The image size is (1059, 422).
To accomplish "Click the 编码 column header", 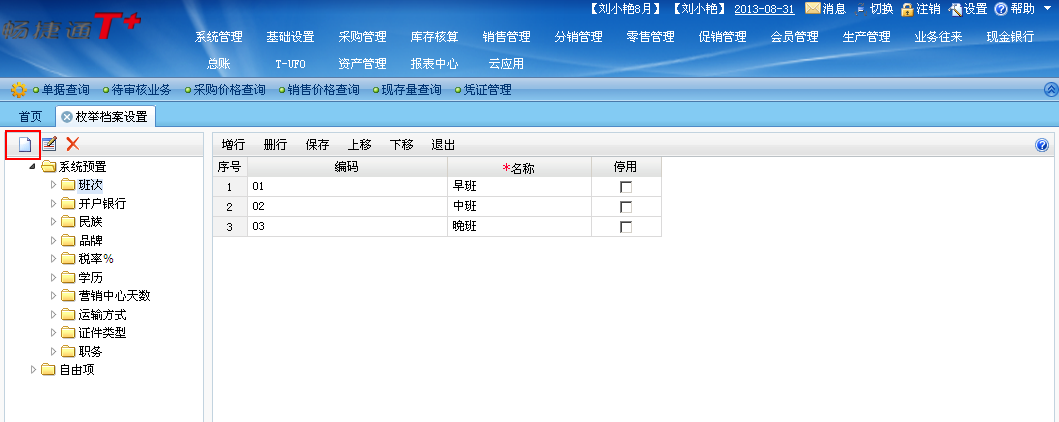I will pos(347,167).
